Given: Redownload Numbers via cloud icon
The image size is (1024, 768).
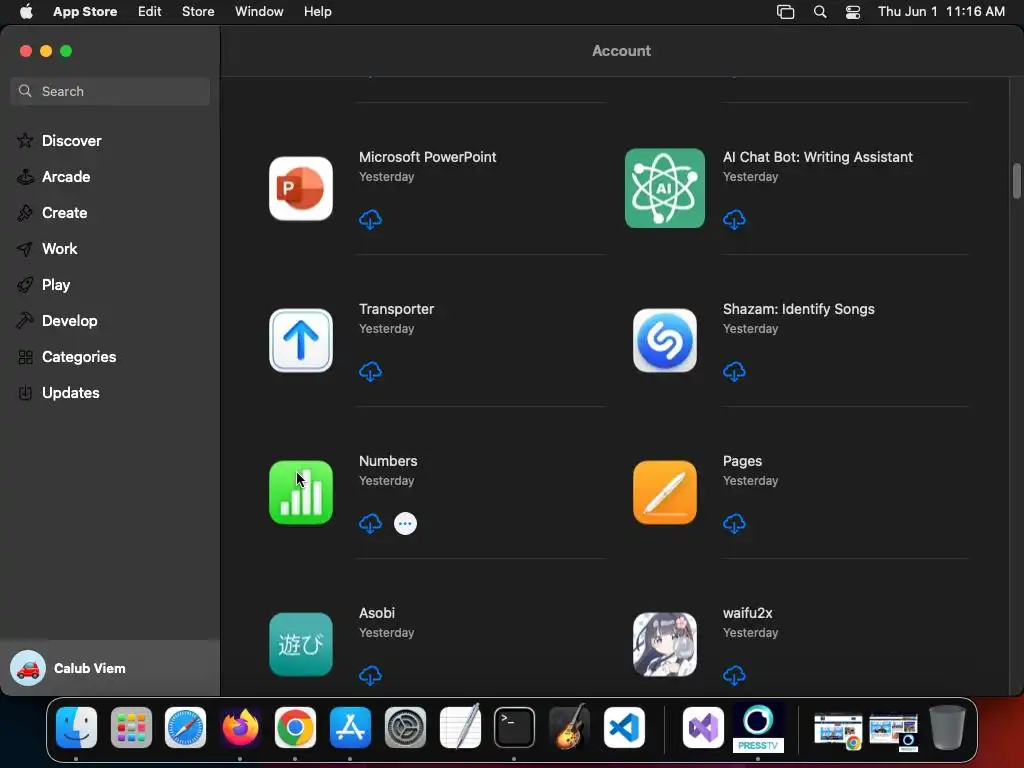Looking at the screenshot, I should 370,524.
